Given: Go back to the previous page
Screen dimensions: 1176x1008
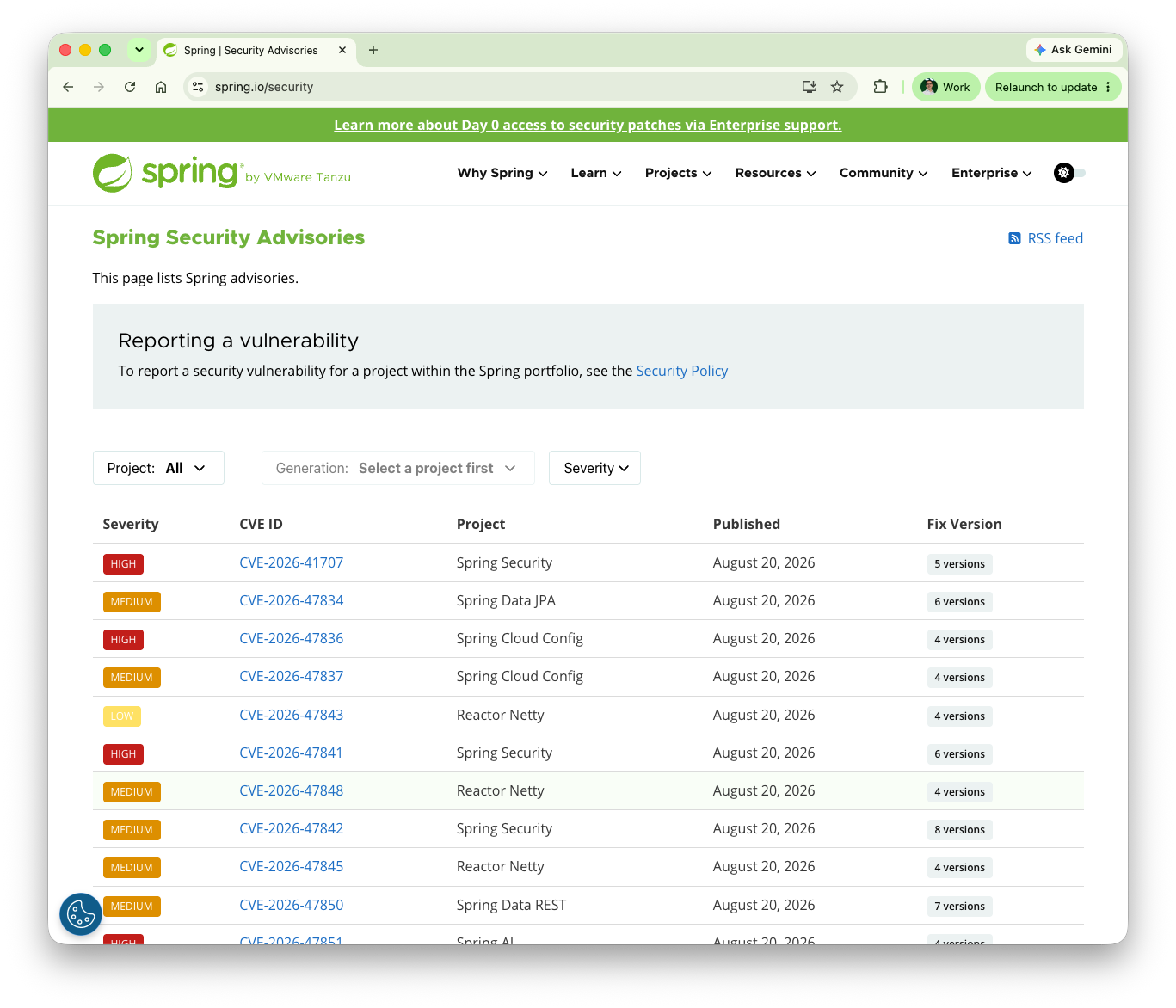Looking at the screenshot, I should 68,87.
